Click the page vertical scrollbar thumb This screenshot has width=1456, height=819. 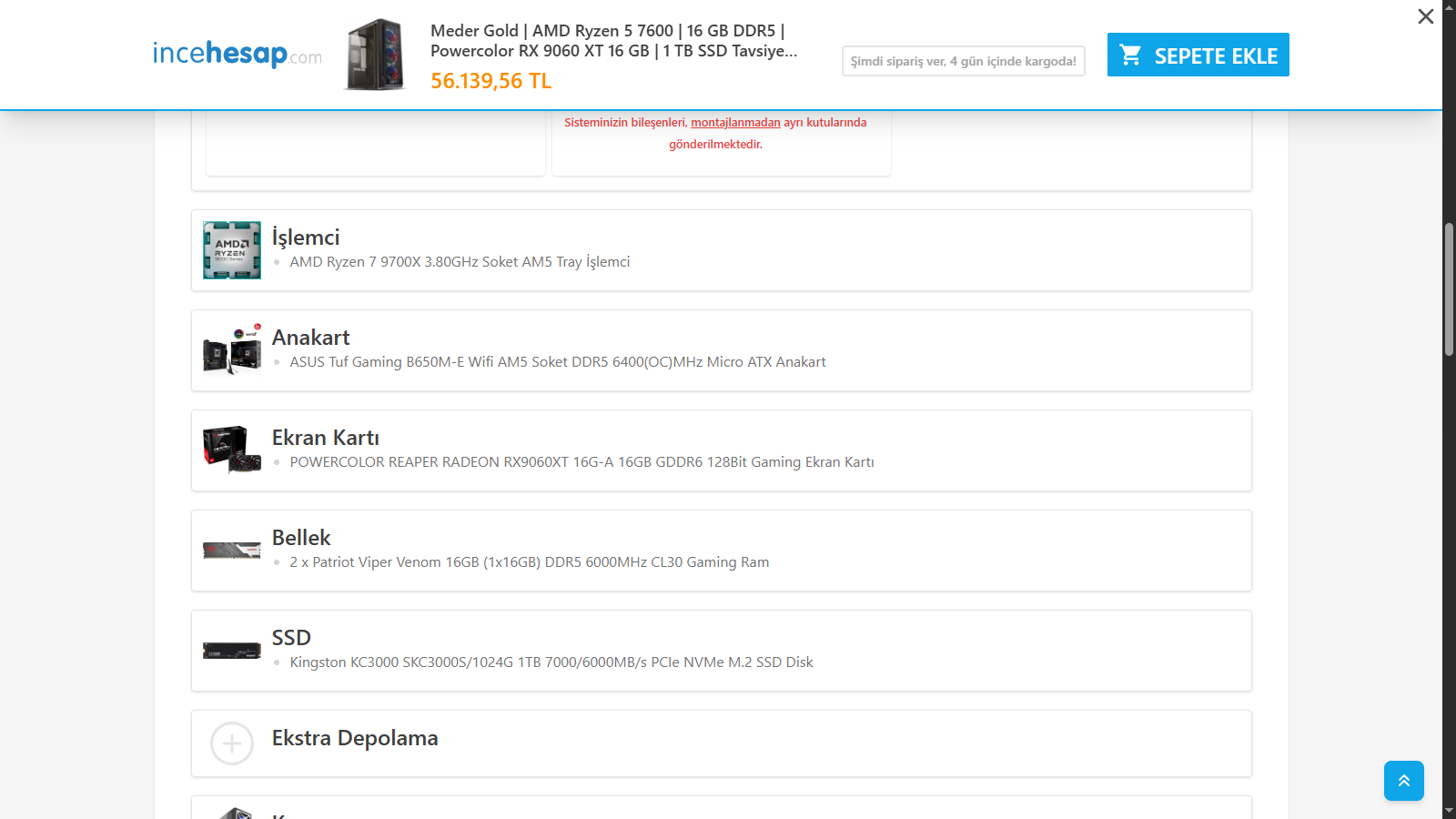click(x=1449, y=289)
